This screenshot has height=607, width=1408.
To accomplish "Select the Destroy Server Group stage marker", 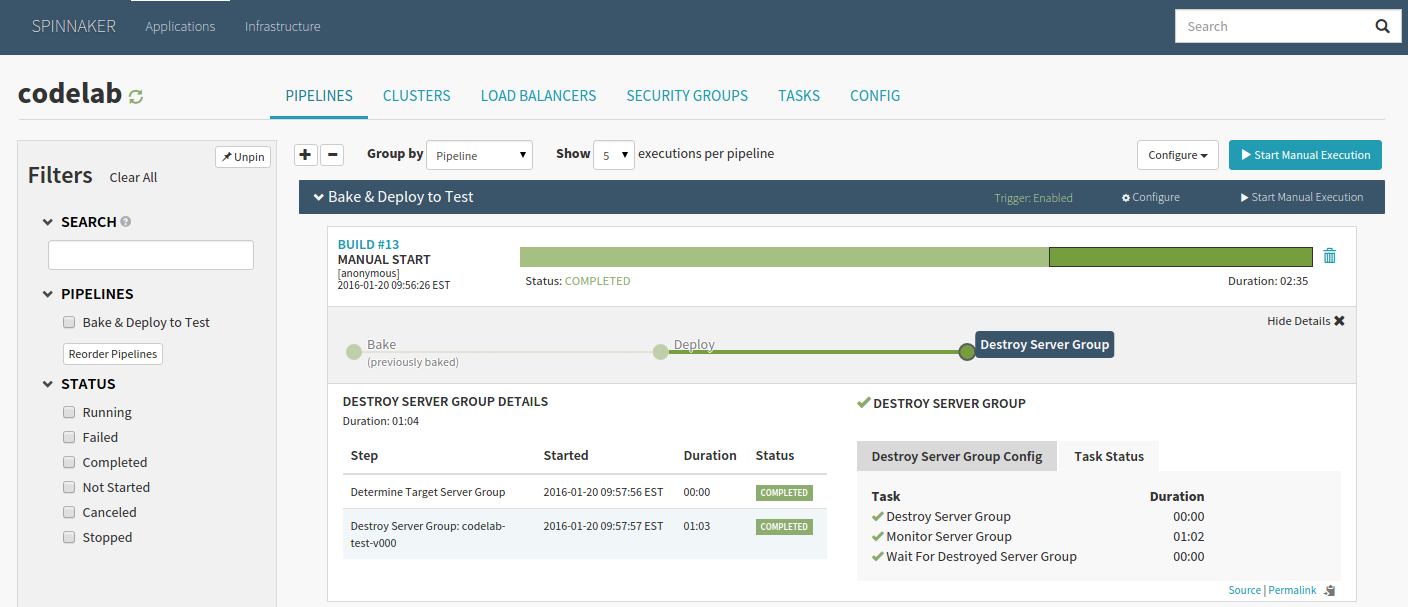I will tap(966, 351).
